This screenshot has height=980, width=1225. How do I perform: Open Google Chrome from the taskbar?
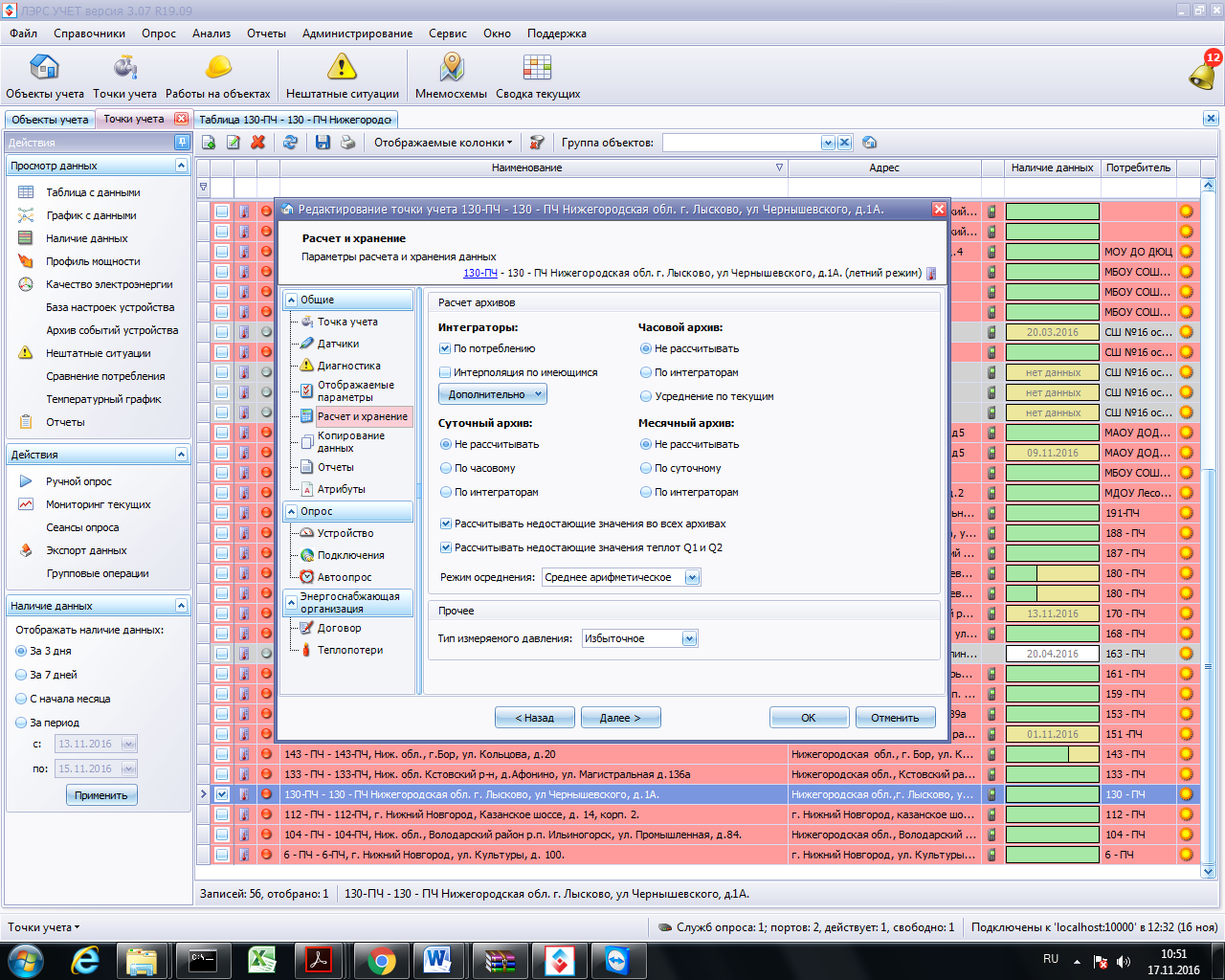[x=381, y=960]
